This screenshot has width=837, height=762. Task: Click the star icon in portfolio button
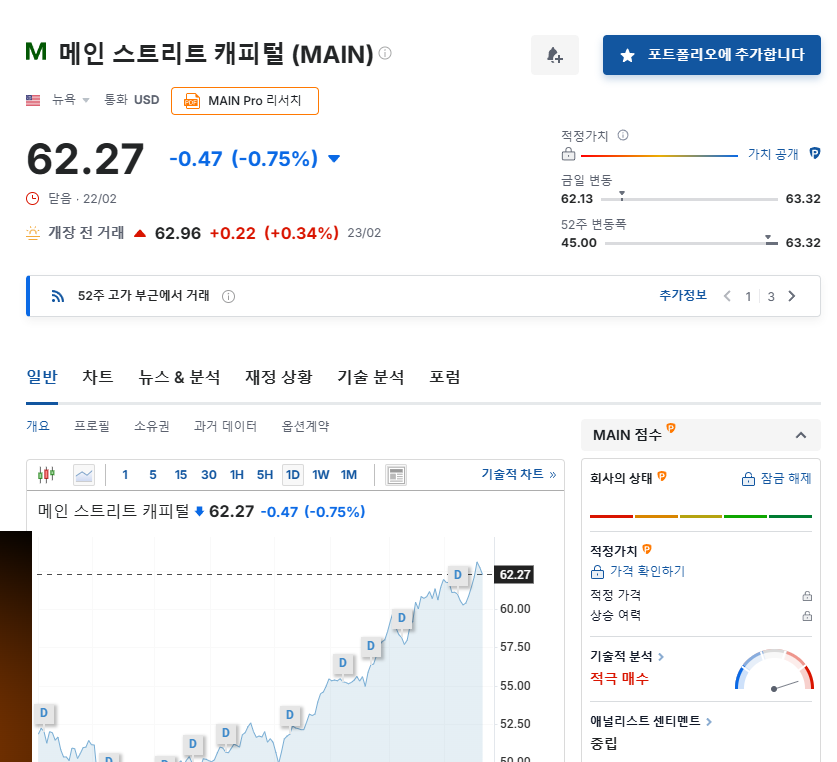(x=627, y=55)
